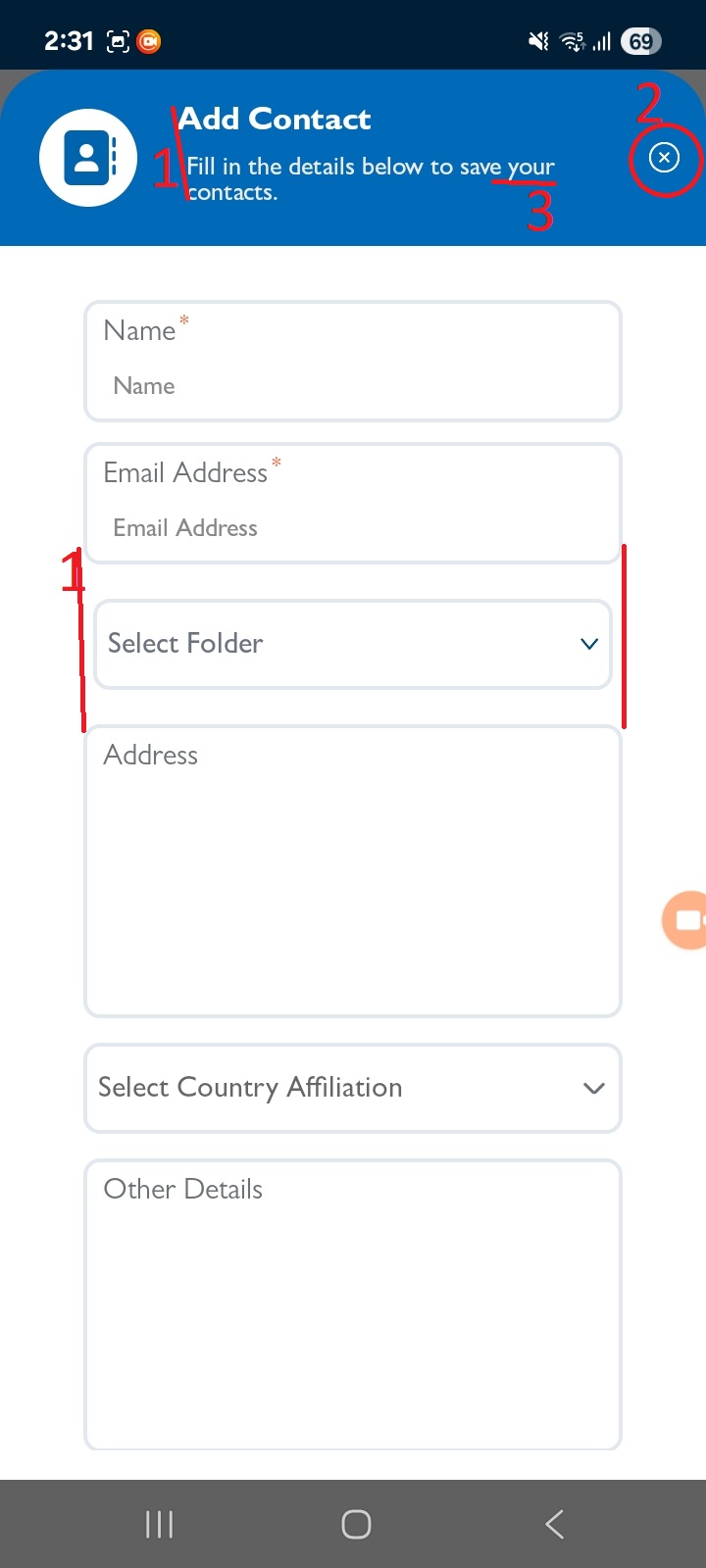The height and width of the screenshot is (1568, 706).
Task: Open the Select Folder dropdown
Action: click(333, 644)
